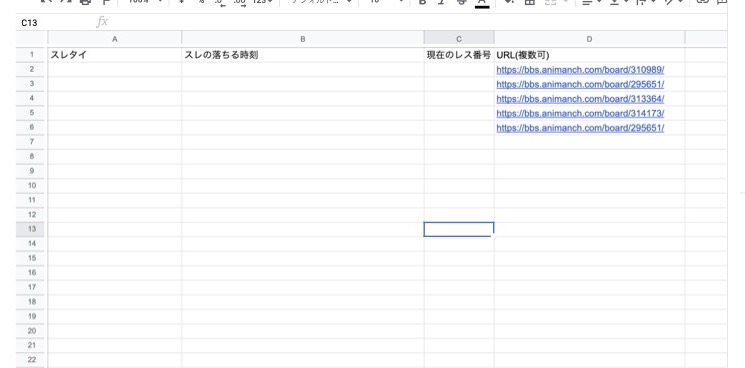Screen dimensions: 745x368
Task: Select row 10 via its row header
Action: [x=32, y=186]
